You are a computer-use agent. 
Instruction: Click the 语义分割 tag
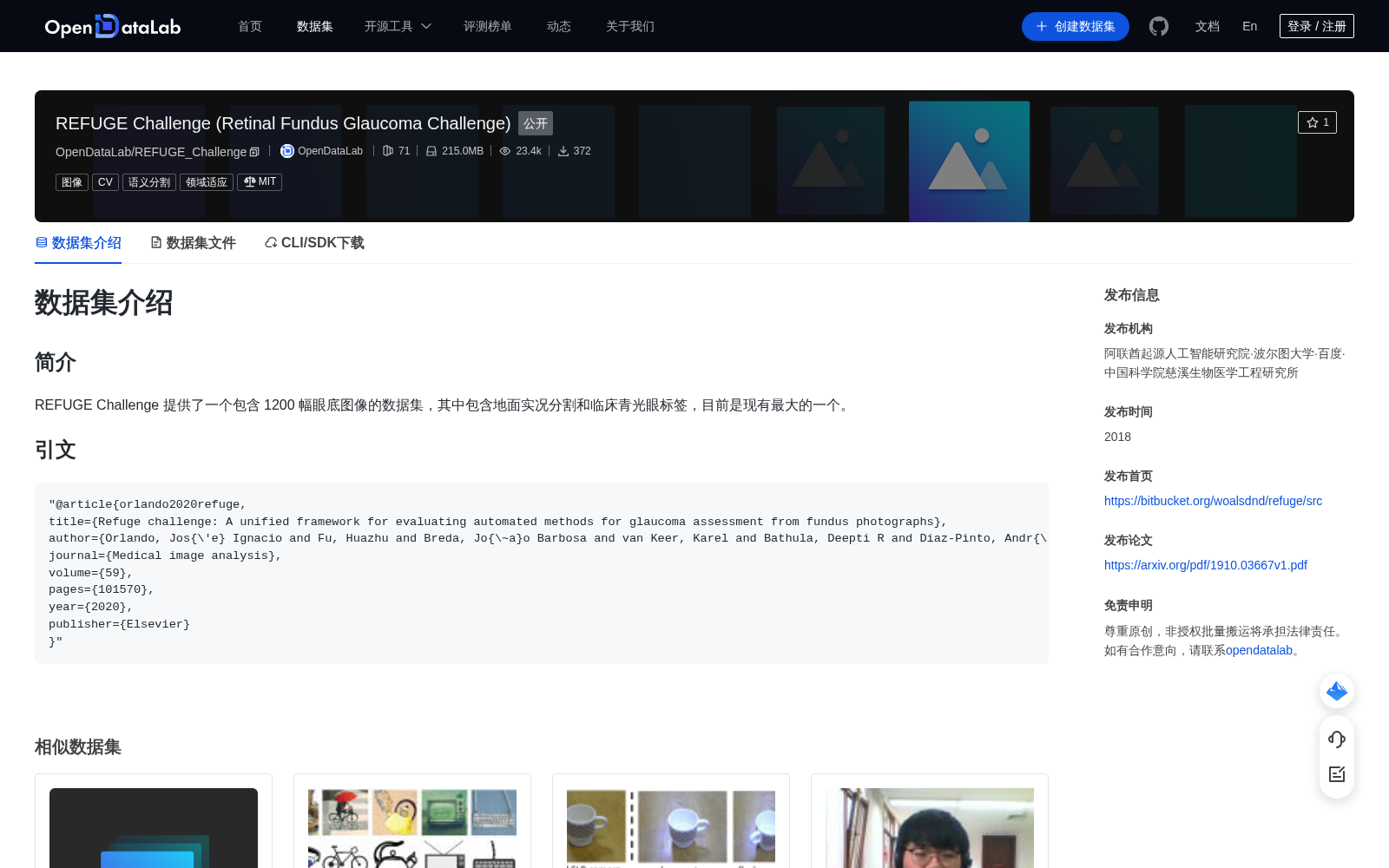pyautogui.click(x=149, y=182)
